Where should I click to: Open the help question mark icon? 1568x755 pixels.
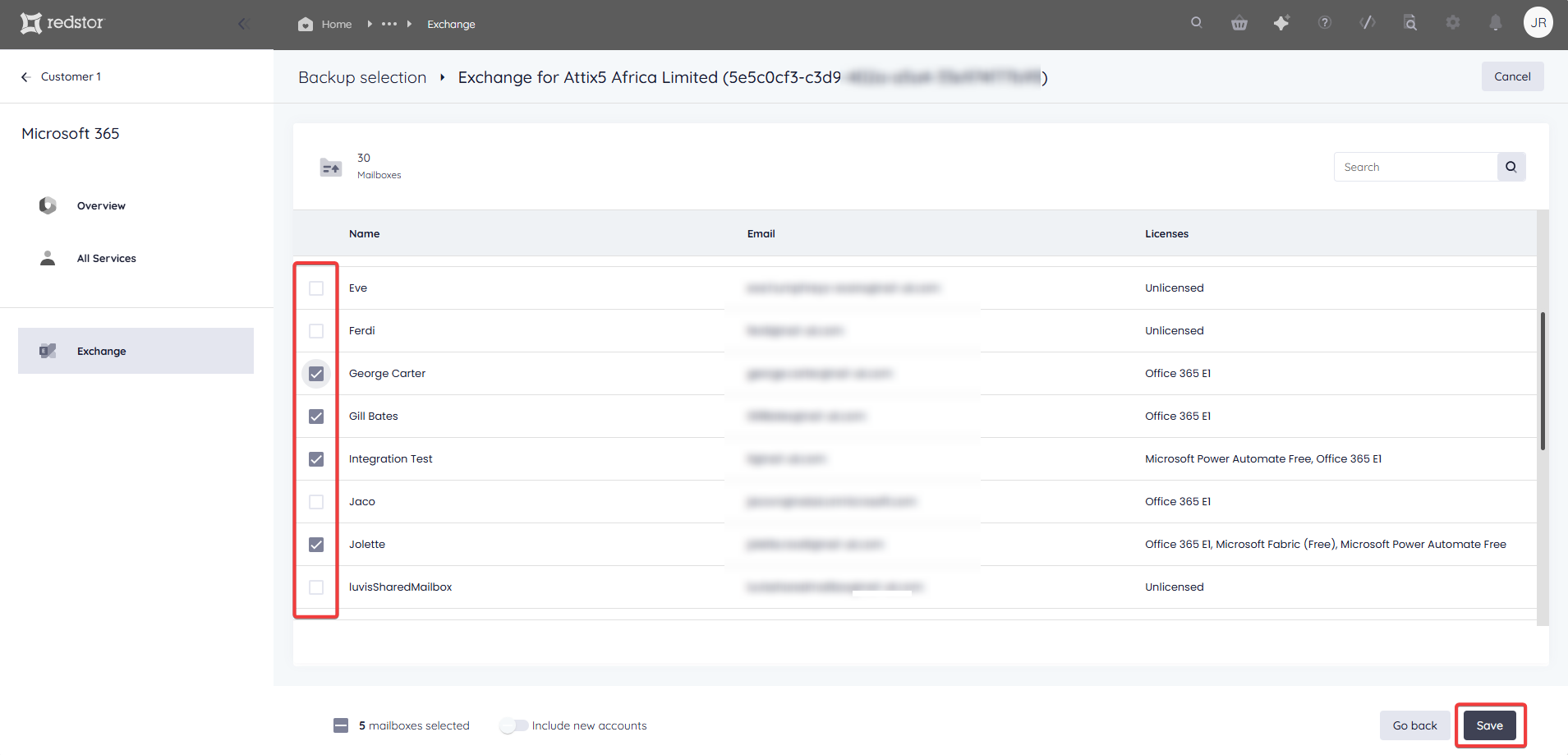1325,23
